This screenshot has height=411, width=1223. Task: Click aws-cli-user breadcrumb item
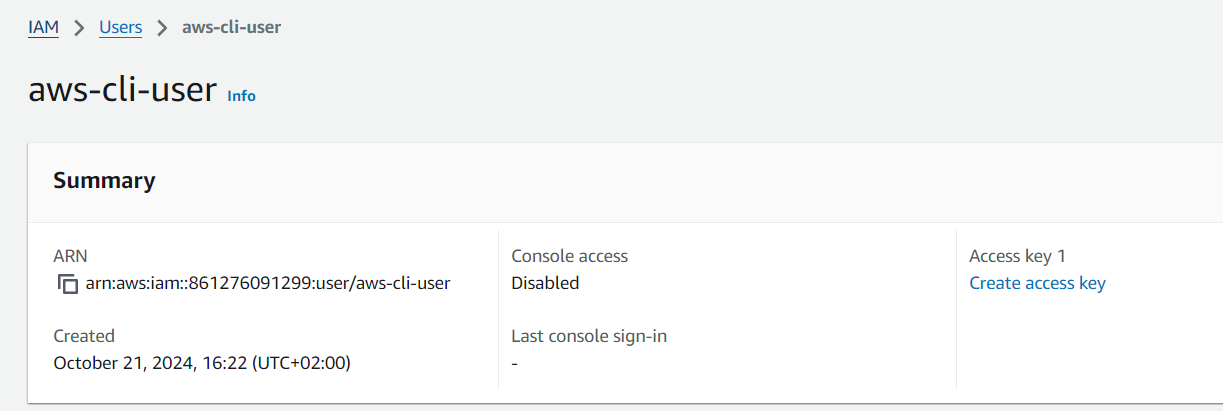(x=231, y=27)
